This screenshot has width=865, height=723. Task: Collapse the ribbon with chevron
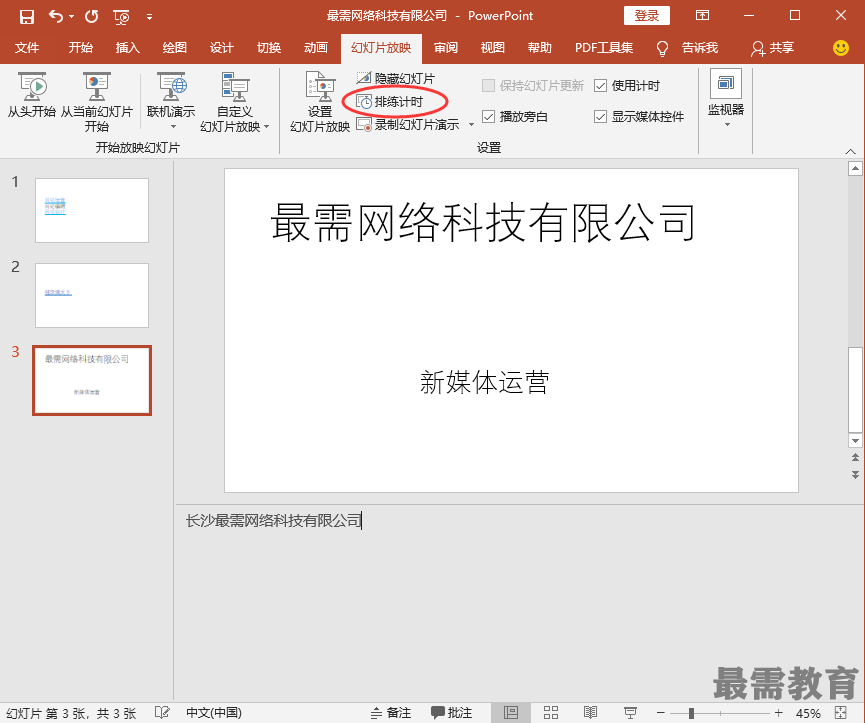[x=850, y=151]
